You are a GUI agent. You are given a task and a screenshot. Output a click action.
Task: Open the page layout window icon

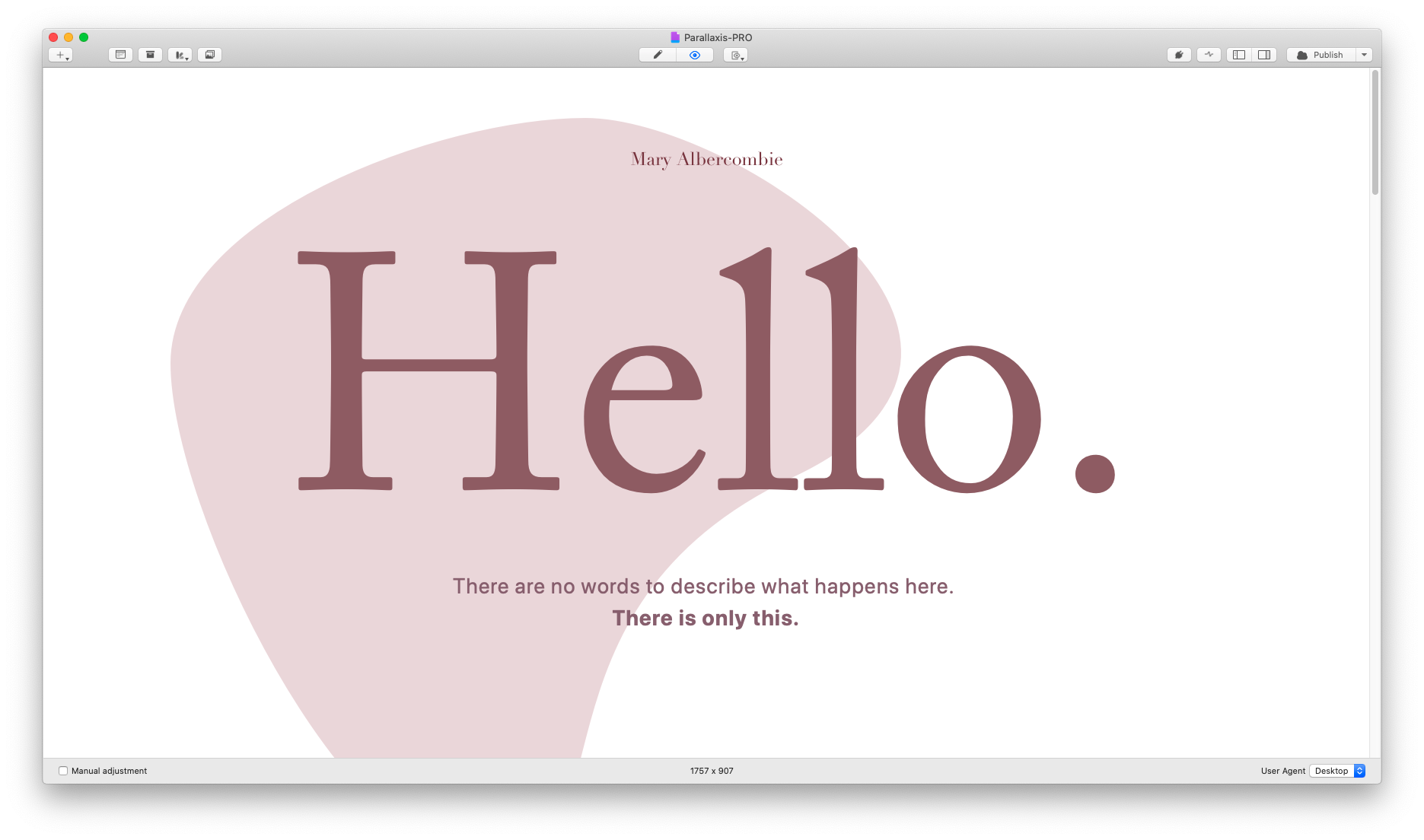coord(120,55)
